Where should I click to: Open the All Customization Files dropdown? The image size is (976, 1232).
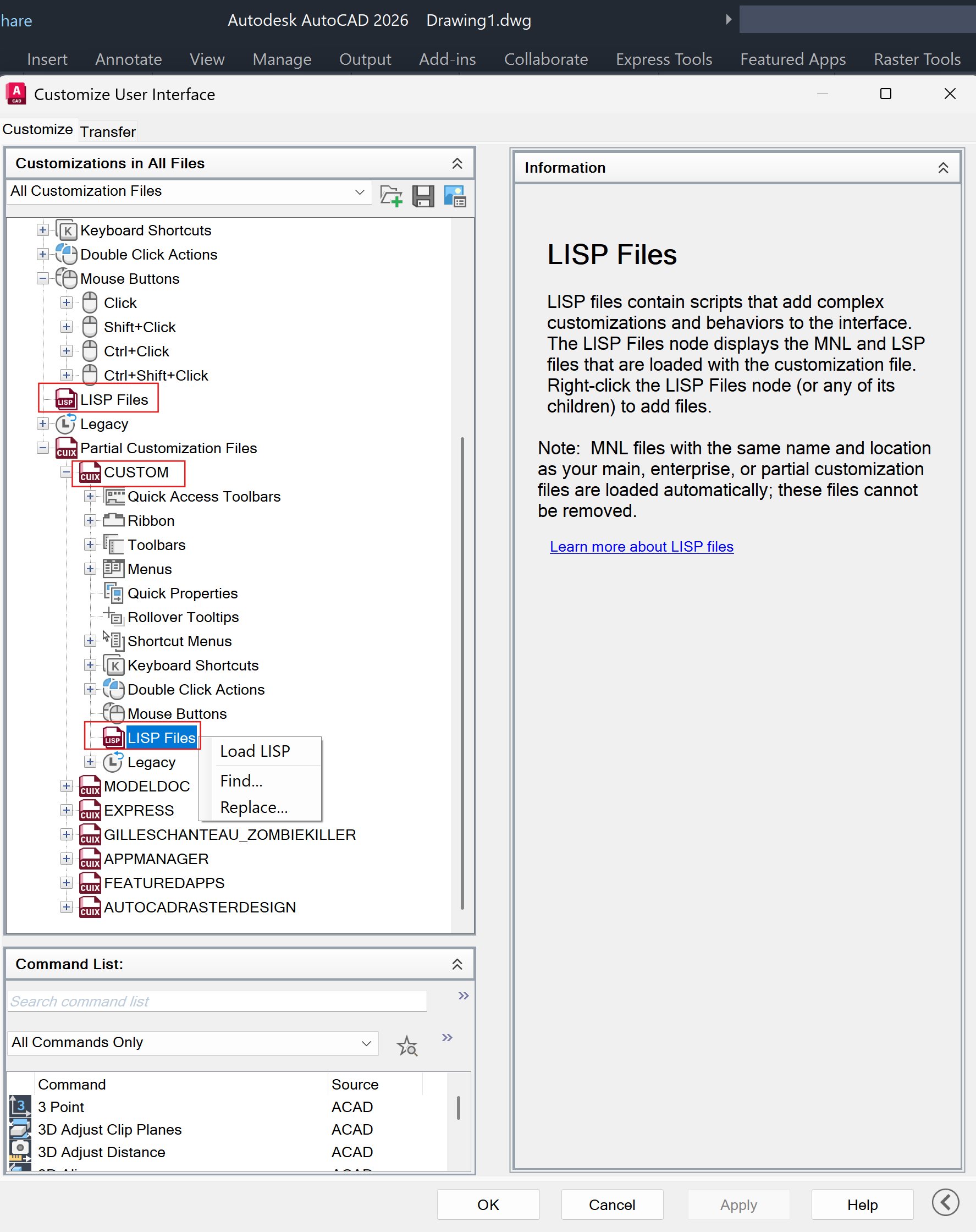coord(359,192)
